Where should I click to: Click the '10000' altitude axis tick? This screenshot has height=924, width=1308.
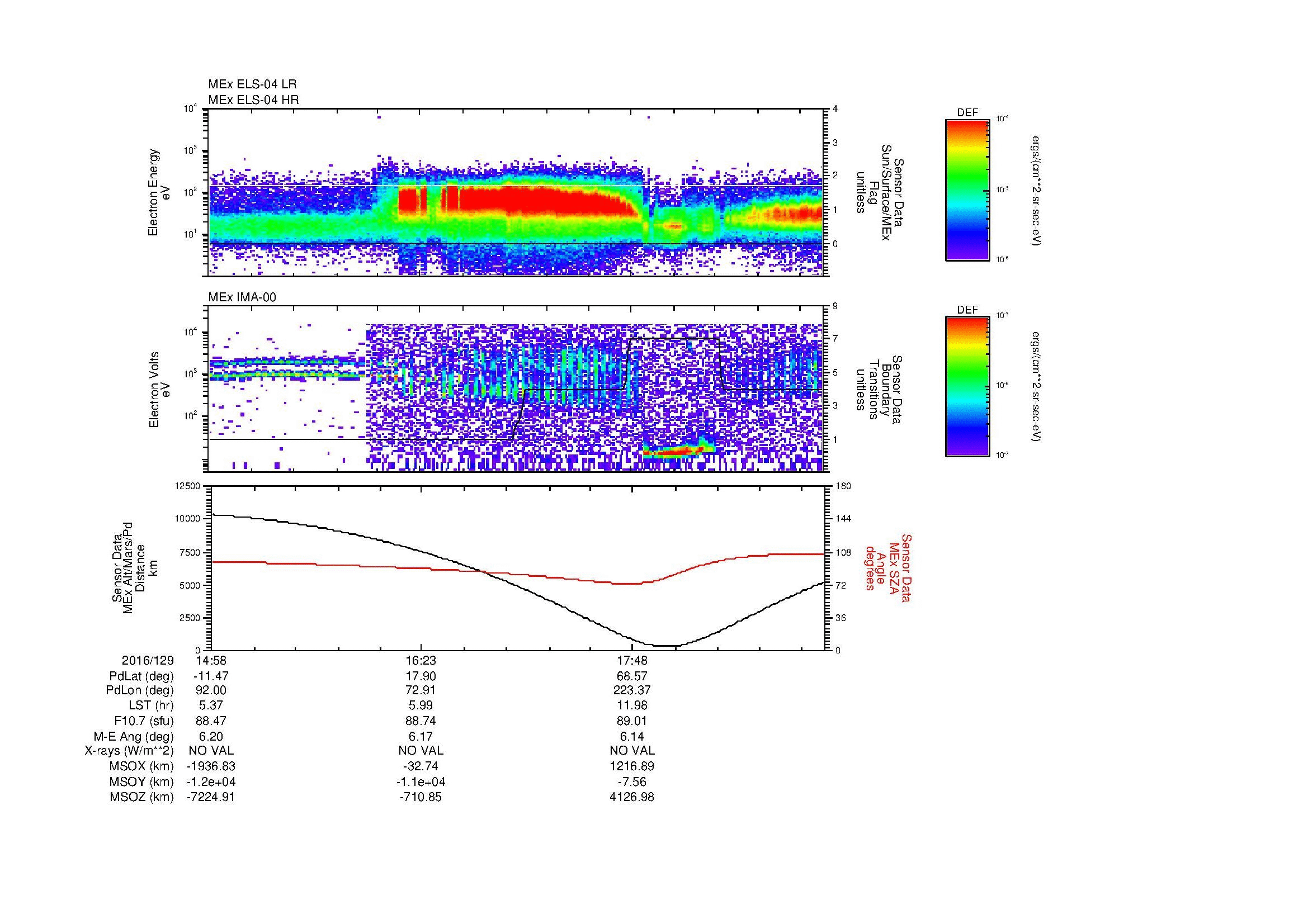[x=188, y=519]
